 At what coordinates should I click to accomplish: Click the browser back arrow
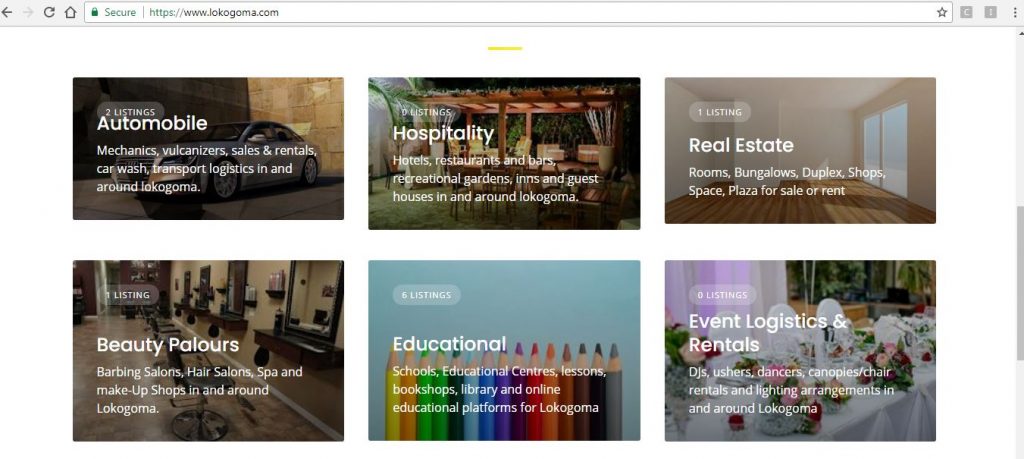click(x=8, y=12)
